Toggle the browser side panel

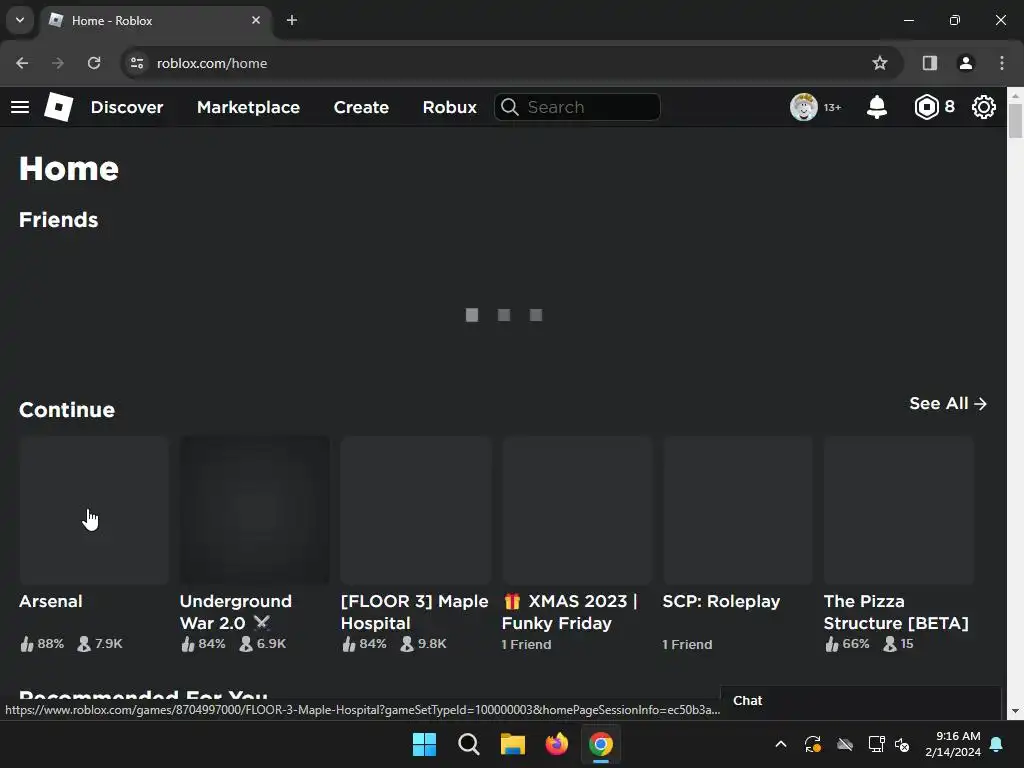point(929,63)
